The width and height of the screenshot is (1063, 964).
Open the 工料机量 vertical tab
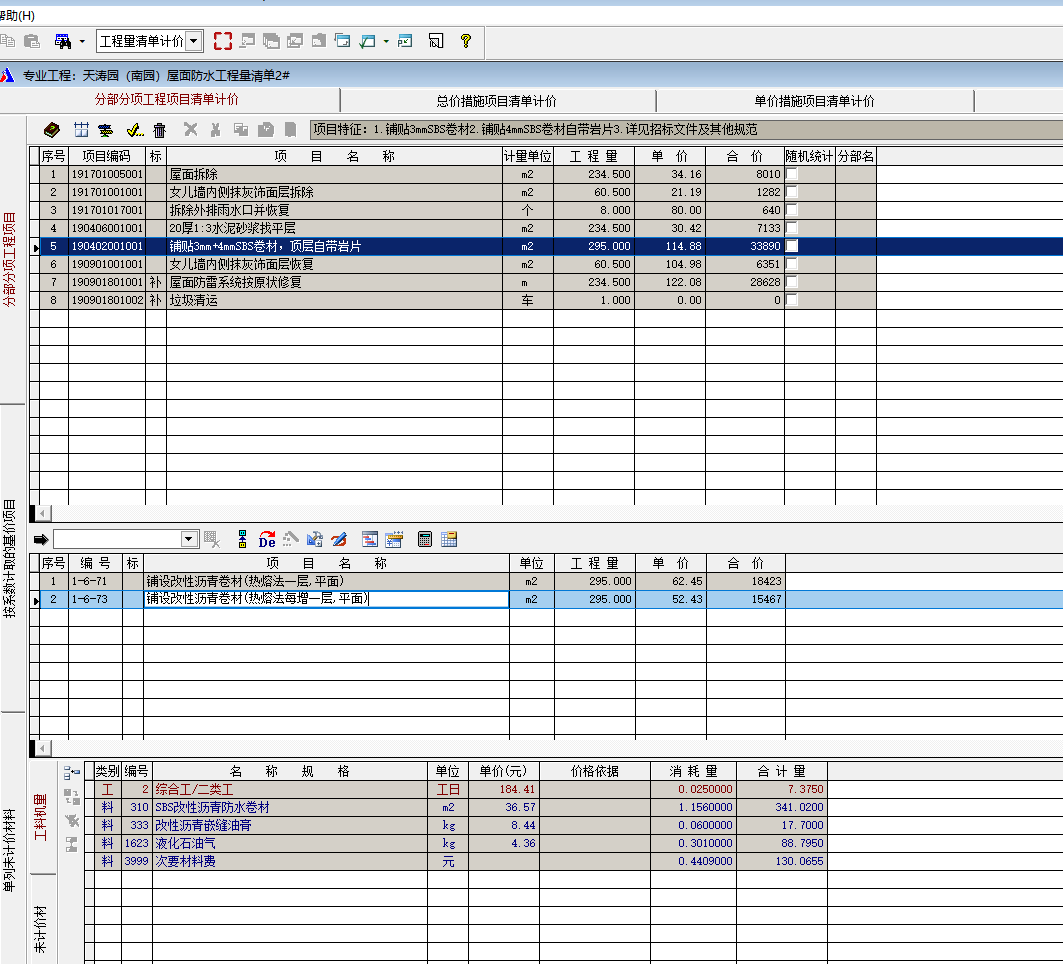(41, 817)
